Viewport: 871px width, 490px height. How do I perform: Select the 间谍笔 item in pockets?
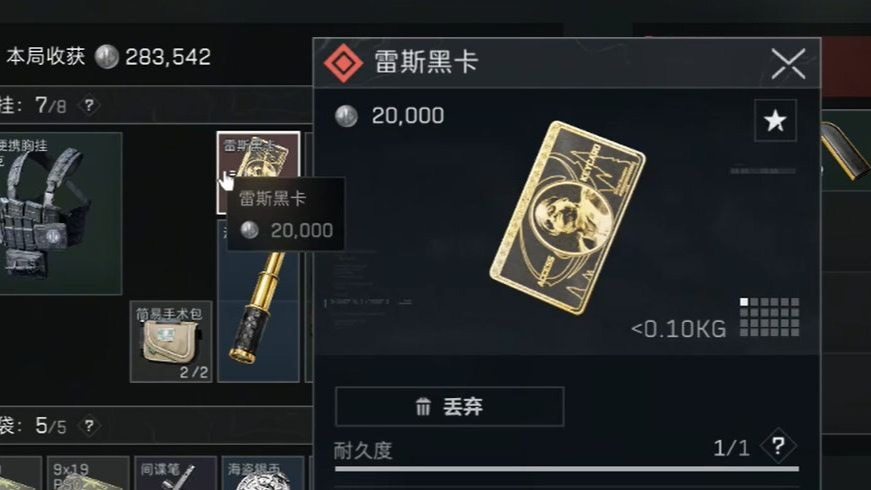tap(176, 473)
